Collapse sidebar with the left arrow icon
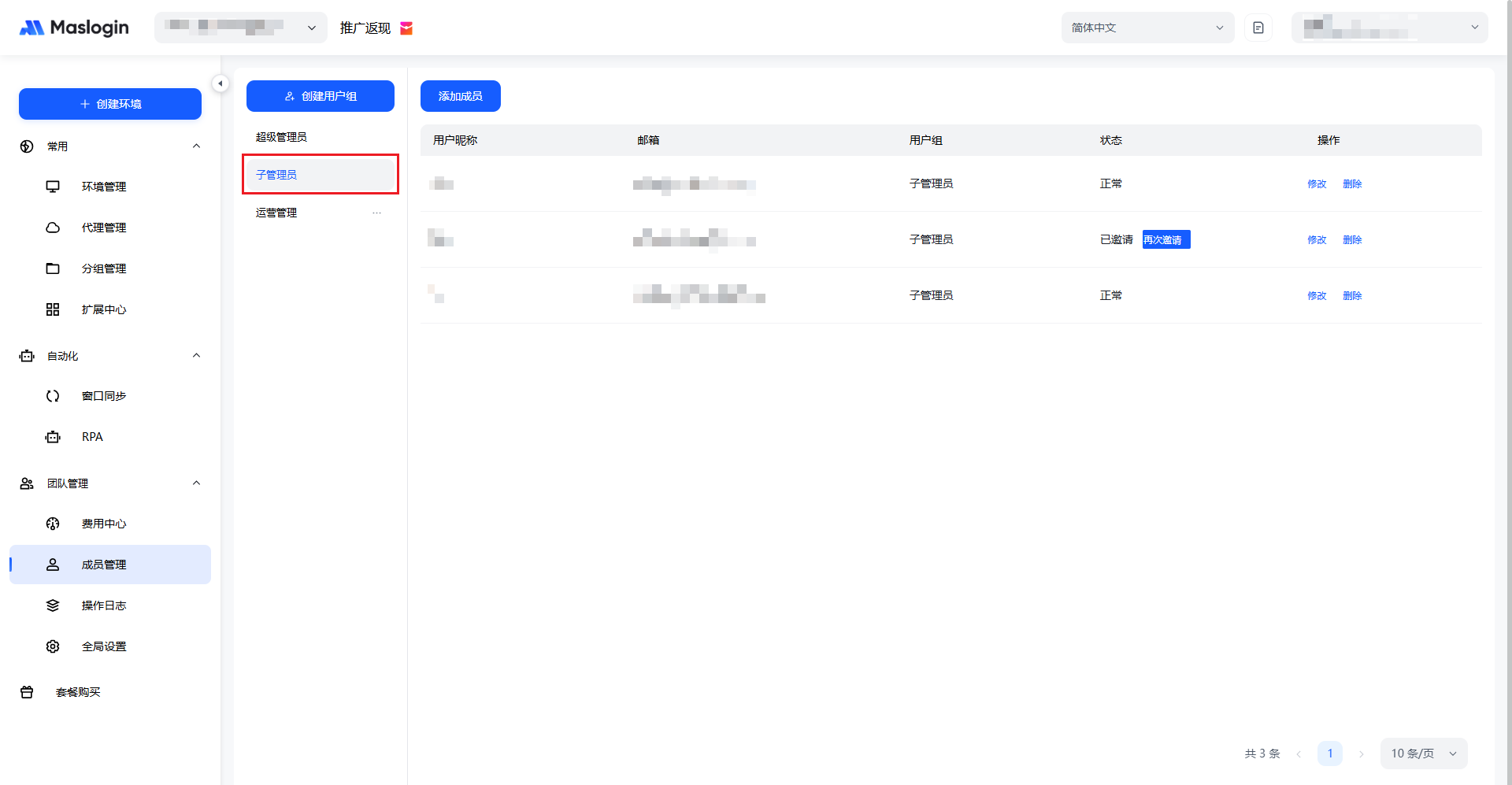Viewport: 1512px width, 785px height. 220,83
